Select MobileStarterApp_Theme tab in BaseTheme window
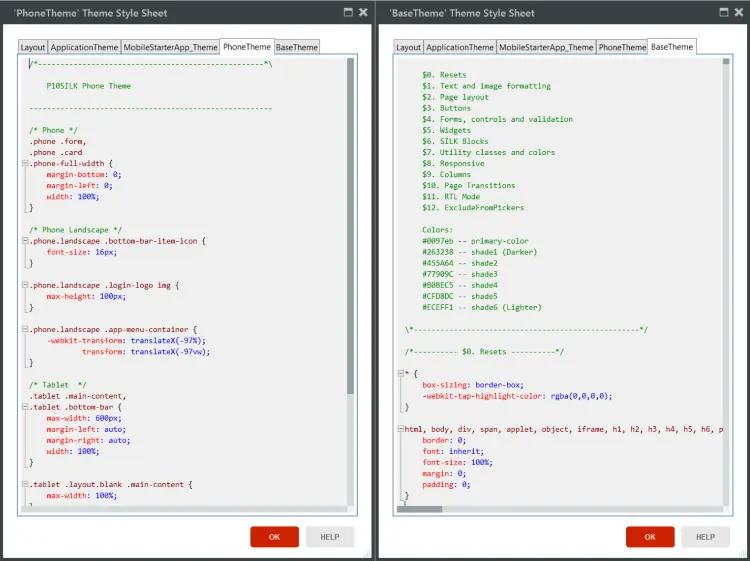Screen dimensions: 750x561 546,47
